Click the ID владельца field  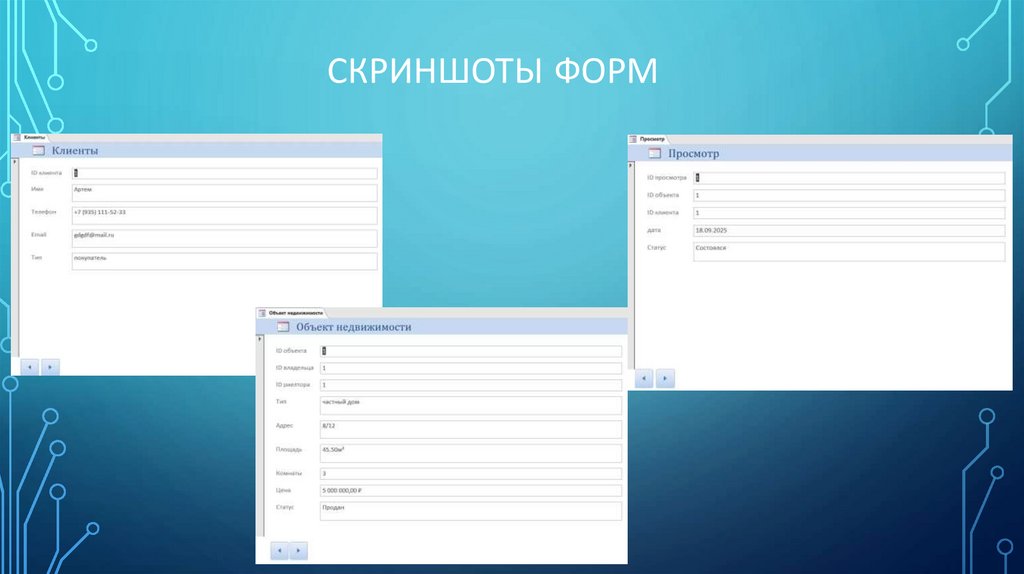pos(471,368)
